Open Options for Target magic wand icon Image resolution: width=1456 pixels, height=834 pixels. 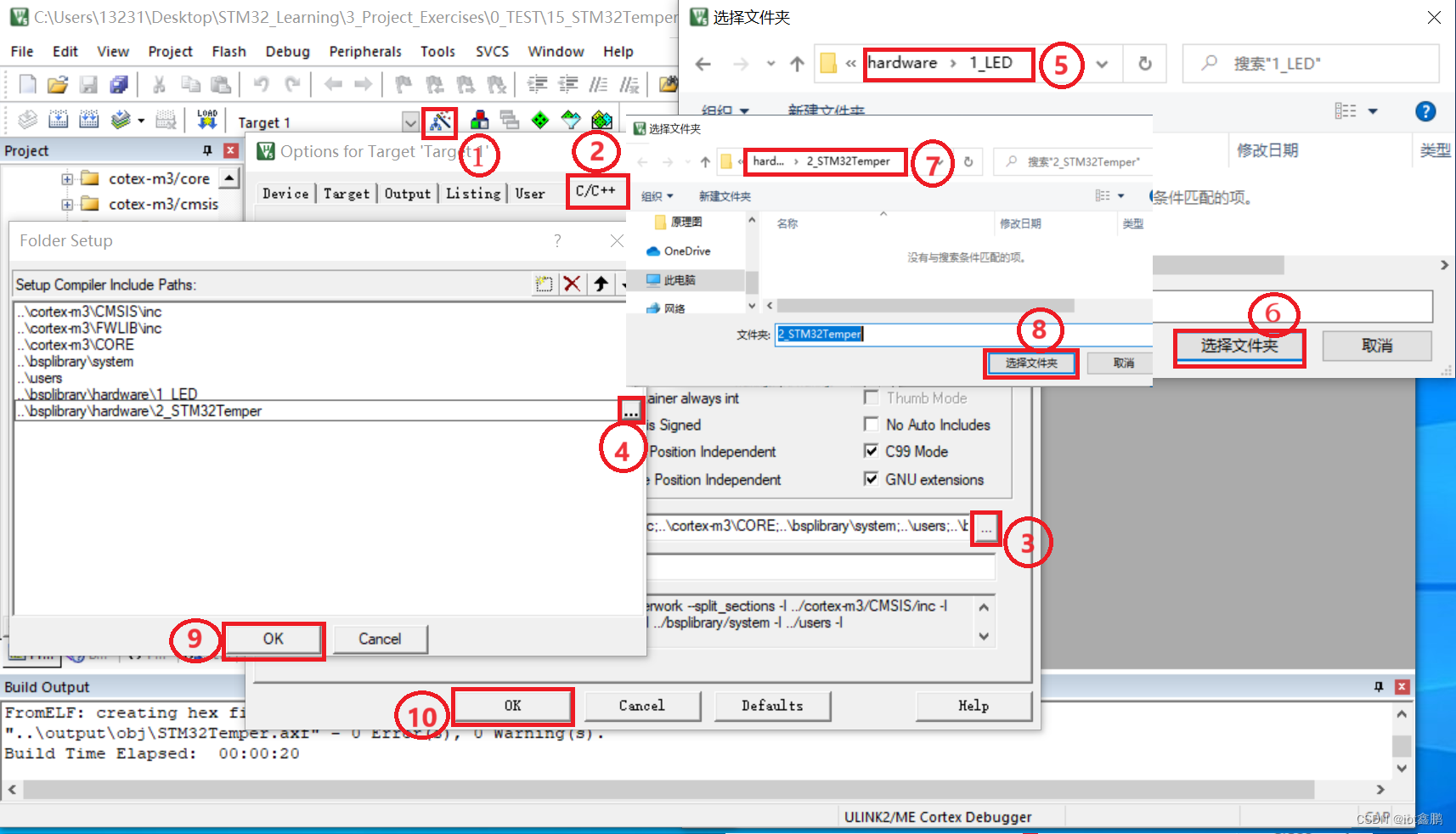[440, 121]
